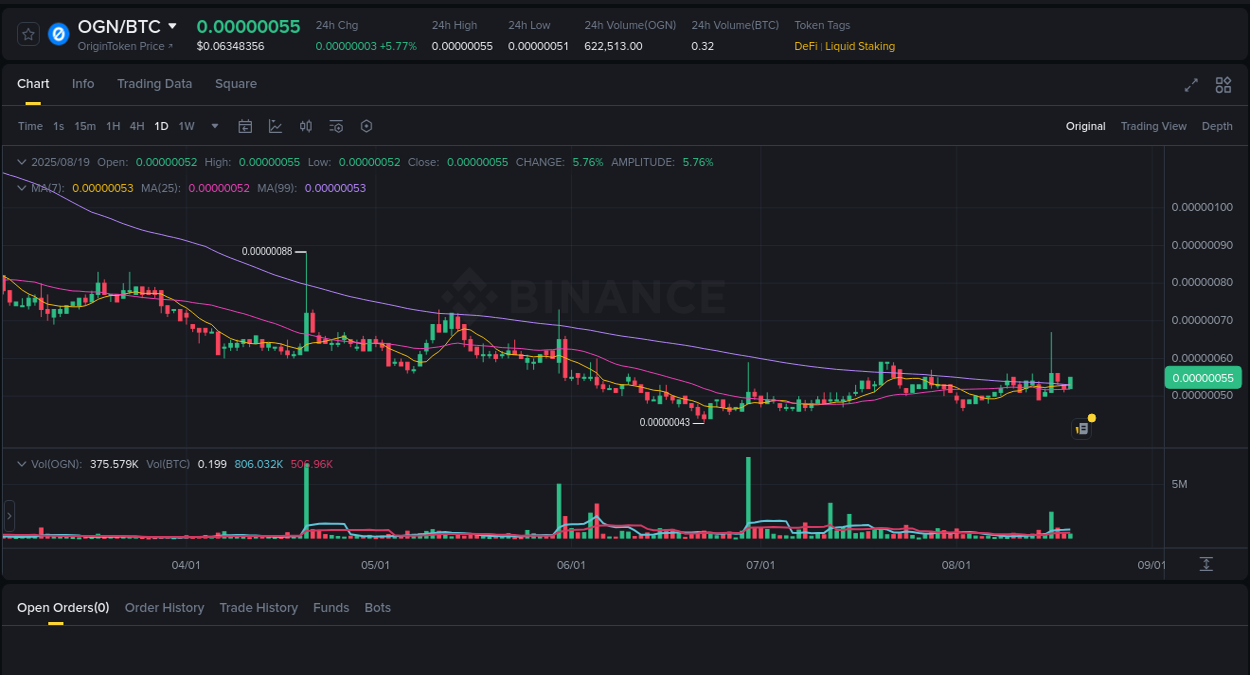
Task: Click the chart scrollbar handle on the left
Action: [8, 515]
